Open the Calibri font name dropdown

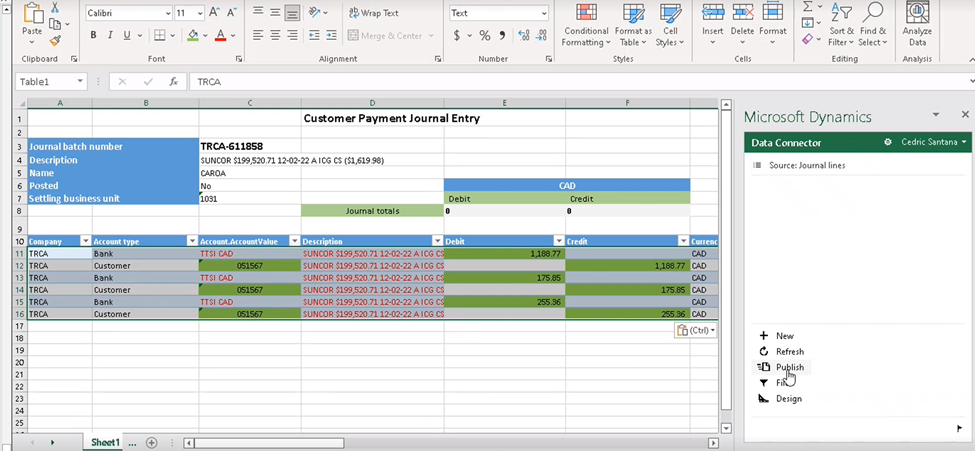click(168, 13)
